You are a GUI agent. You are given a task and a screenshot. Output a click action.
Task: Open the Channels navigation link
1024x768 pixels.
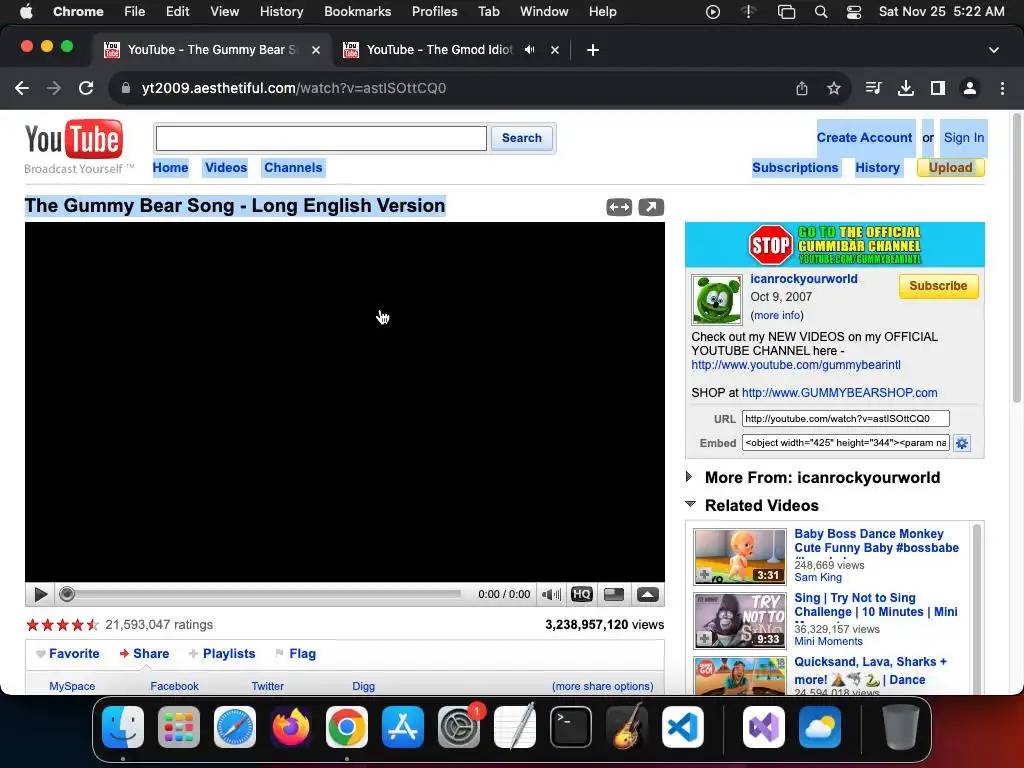point(293,168)
